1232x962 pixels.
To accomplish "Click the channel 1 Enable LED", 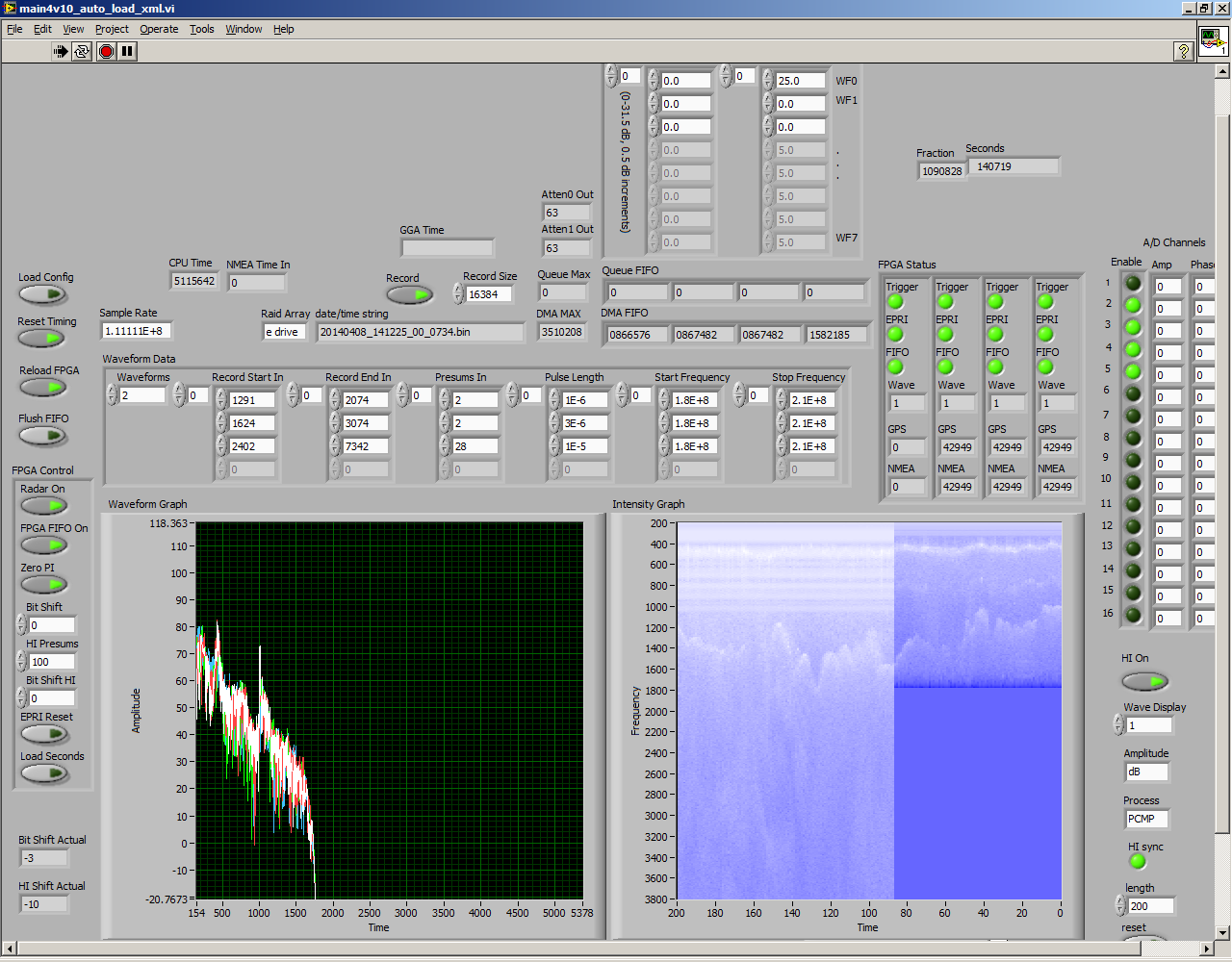I will [1133, 283].
